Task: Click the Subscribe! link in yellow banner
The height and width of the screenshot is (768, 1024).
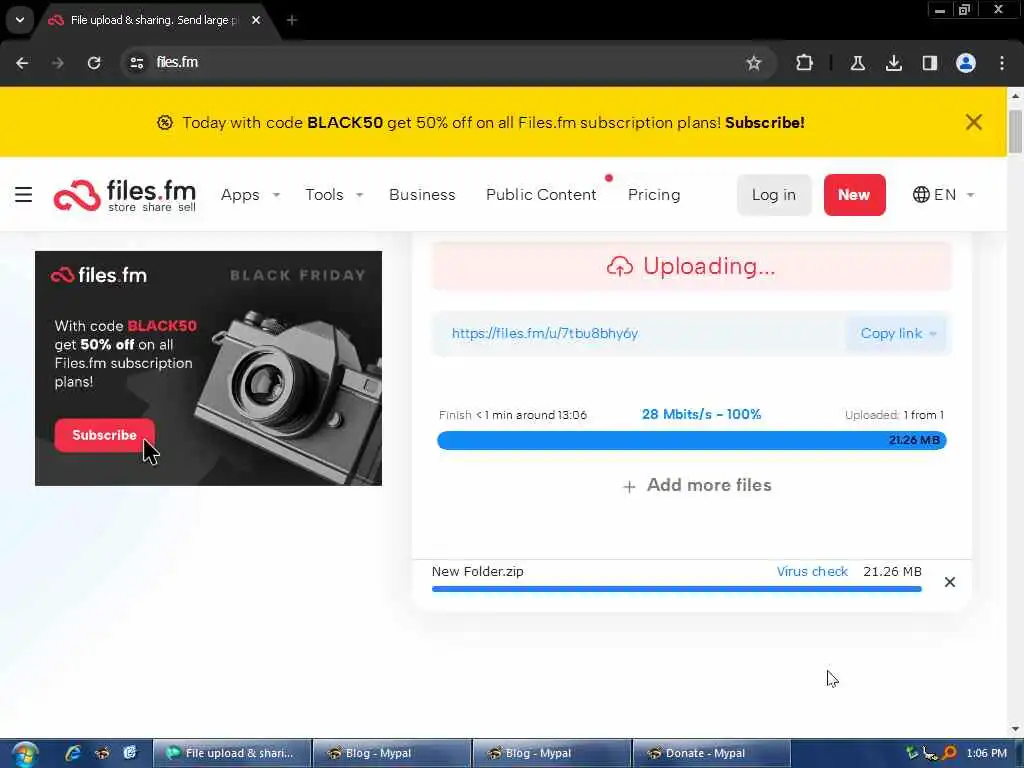Action: (765, 123)
